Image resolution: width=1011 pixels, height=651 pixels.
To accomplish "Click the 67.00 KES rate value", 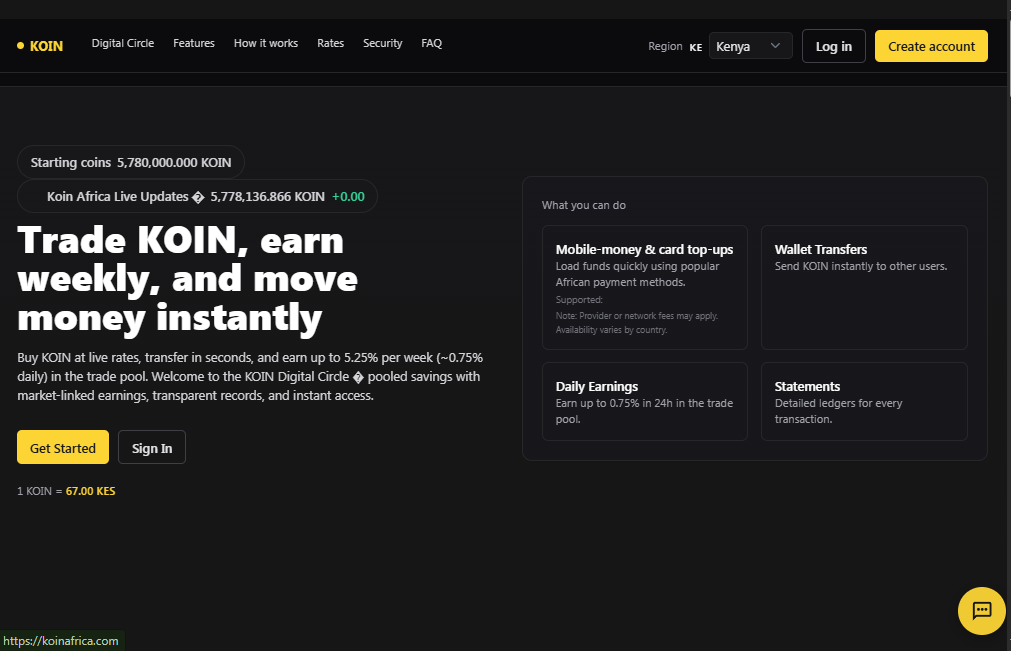I will point(90,491).
